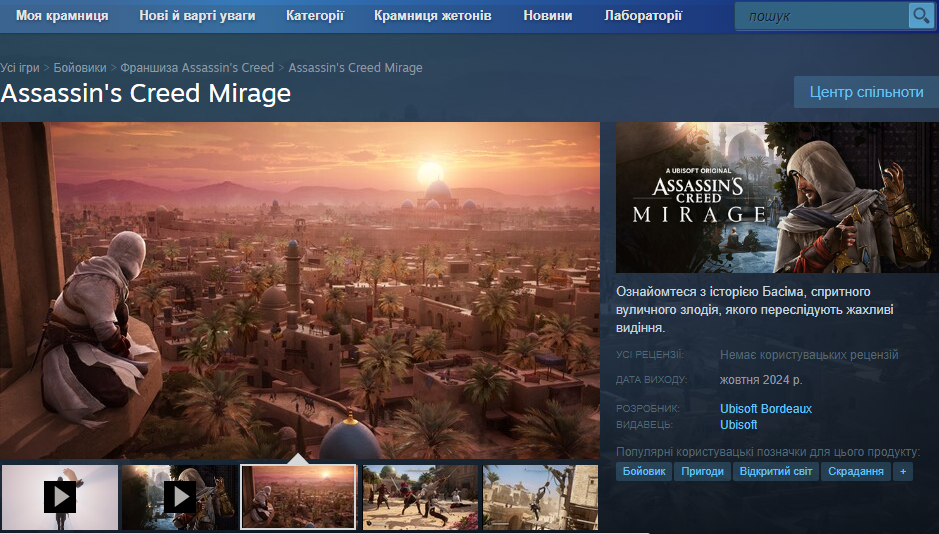This screenshot has height=534, width=939.
Task: Open the 'Моя крамниця' menu
Action: pyautogui.click(x=62, y=16)
